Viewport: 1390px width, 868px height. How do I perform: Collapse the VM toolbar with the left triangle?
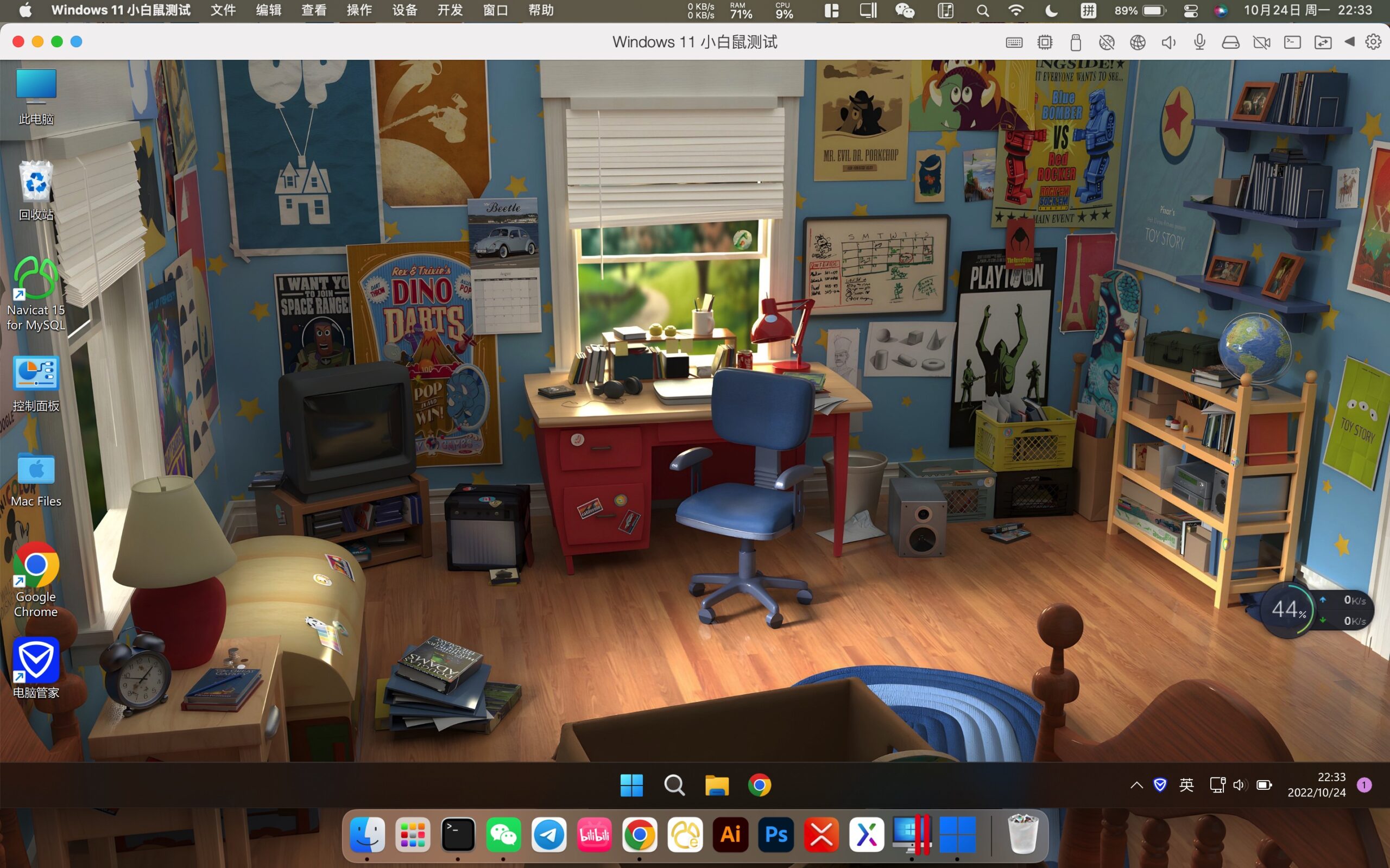(x=1350, y=41)
